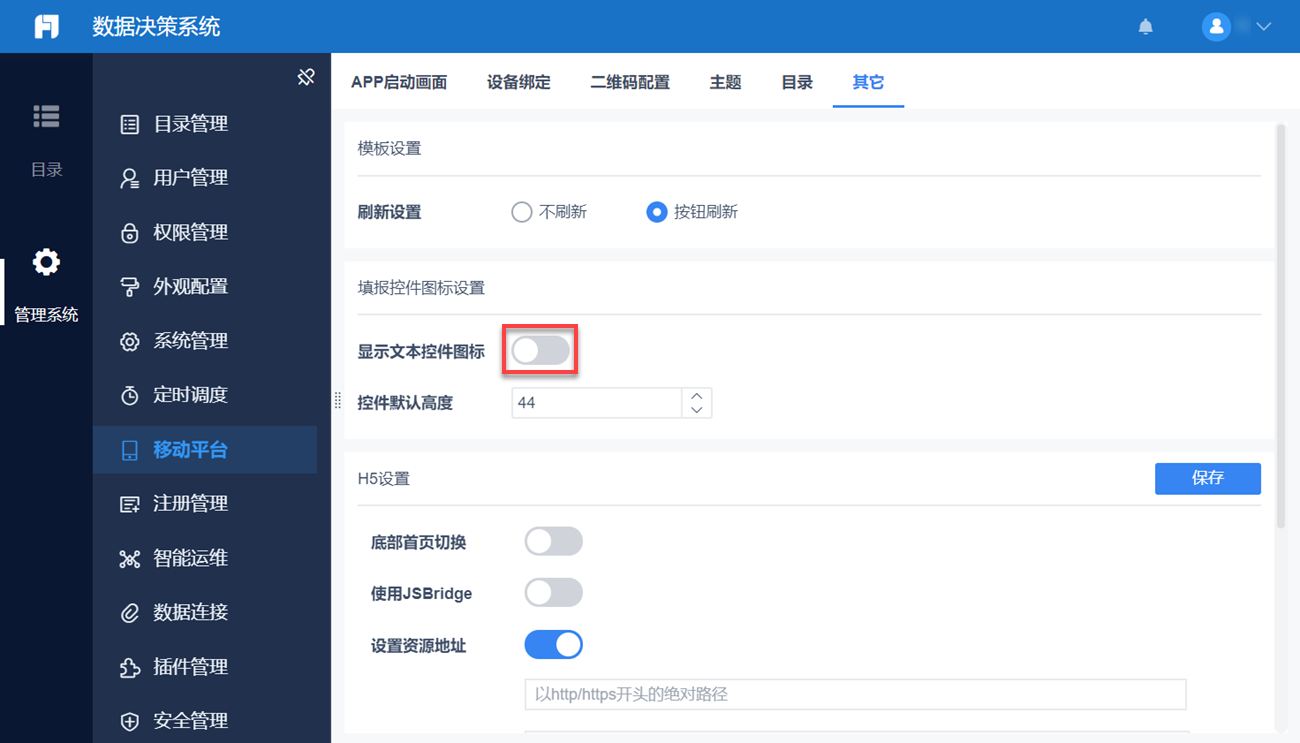Viewport: 1300px width, 743px height.
Task: Turn on the 使用JSBridge switch
Action: tap(553, 592)
